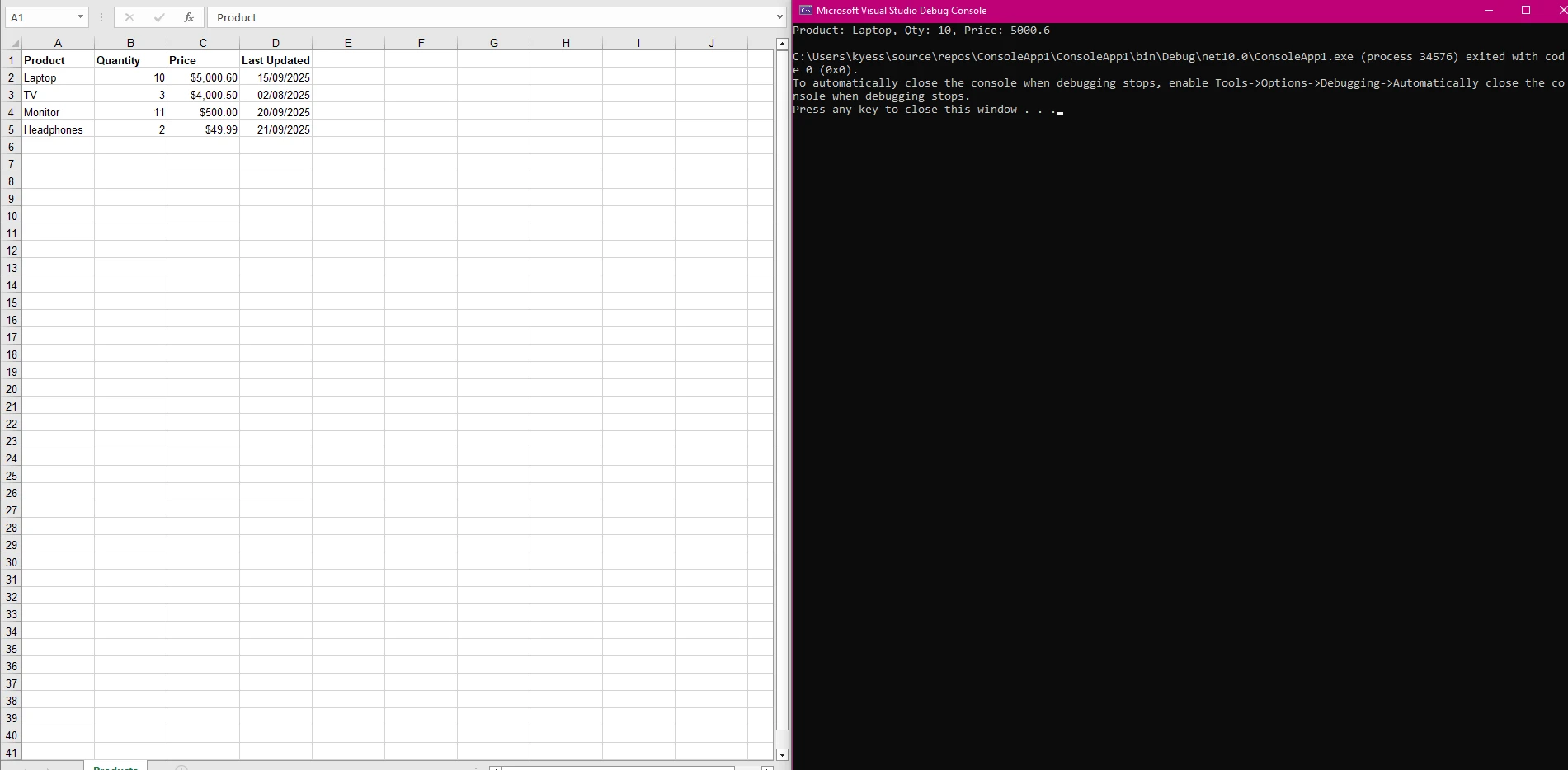
Task: Click the Name Box showing A1
Action: pyautogui.click(x=40, y=17)
